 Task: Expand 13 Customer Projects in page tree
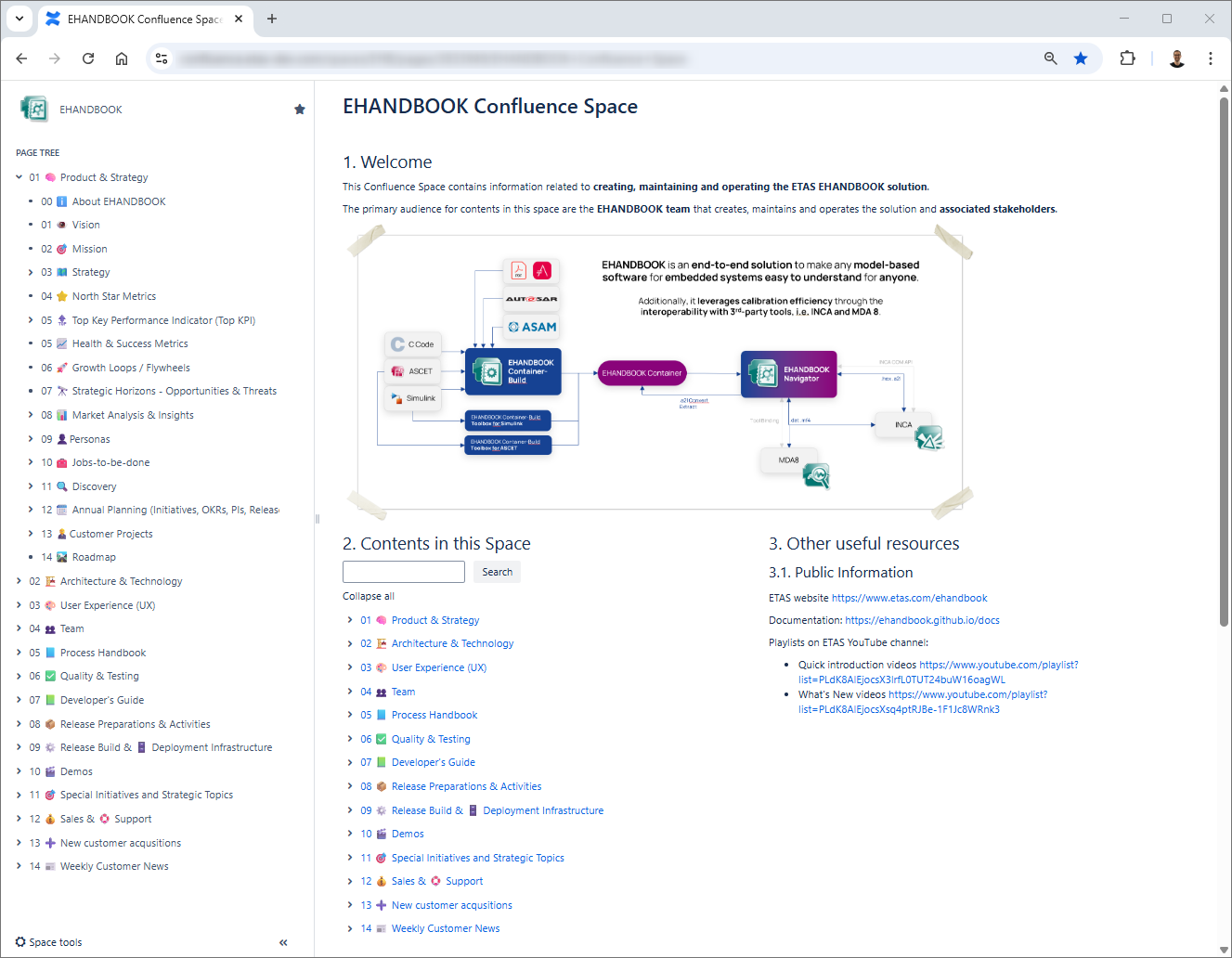[31, 534]
